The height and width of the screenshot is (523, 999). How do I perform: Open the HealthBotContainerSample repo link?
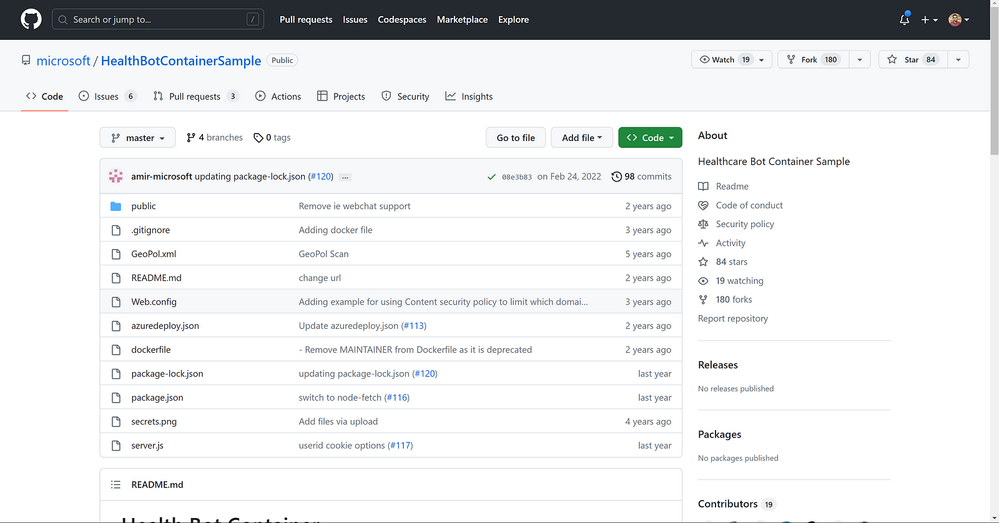[x=181, y=61]
